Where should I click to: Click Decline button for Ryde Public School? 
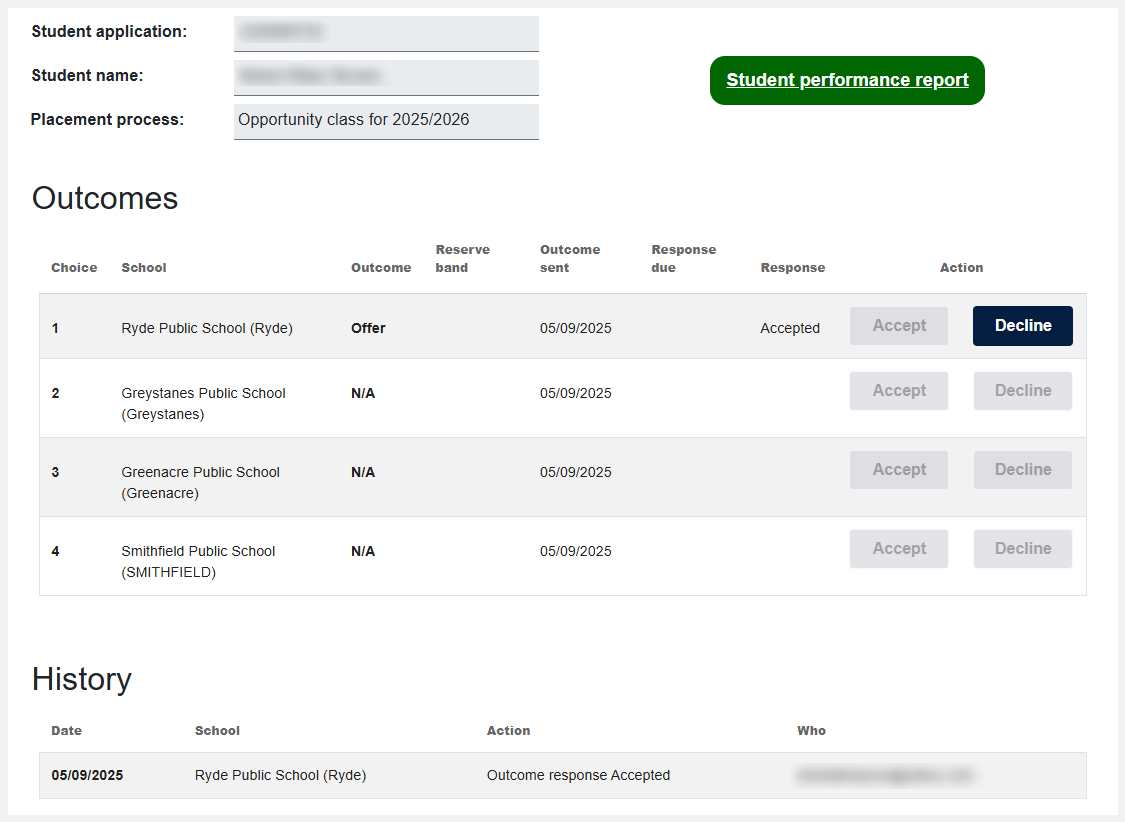click(x=1022, y=326)
